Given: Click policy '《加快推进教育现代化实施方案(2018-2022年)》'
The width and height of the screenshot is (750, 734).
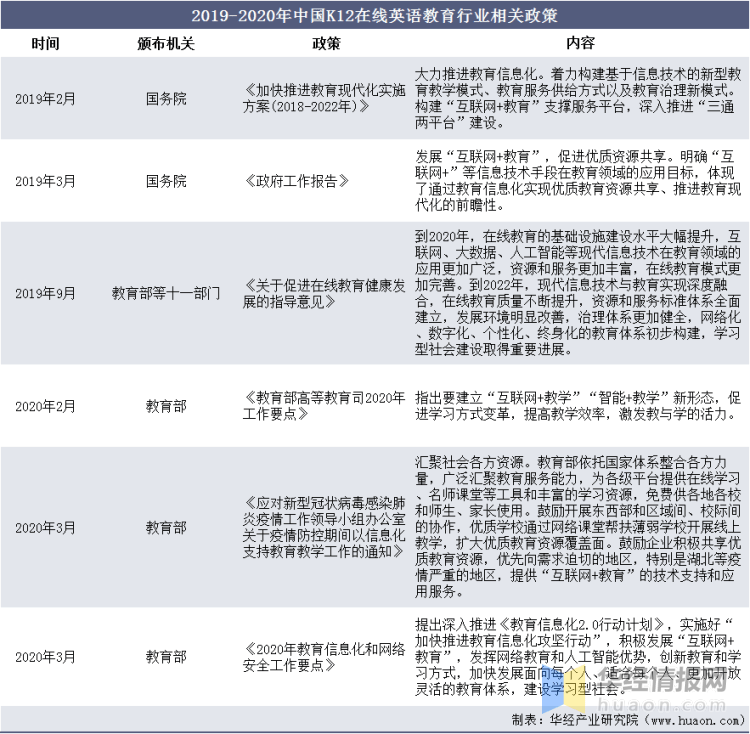Looking at the screenshot, I should [324, 98].
